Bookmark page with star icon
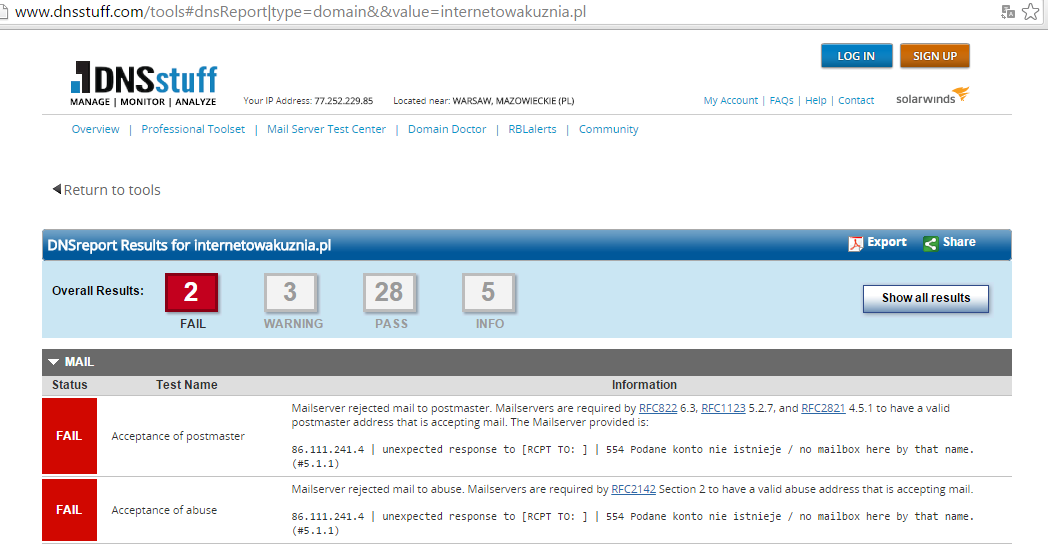This screenshot has height=557, width=1048. (1031, 11)
